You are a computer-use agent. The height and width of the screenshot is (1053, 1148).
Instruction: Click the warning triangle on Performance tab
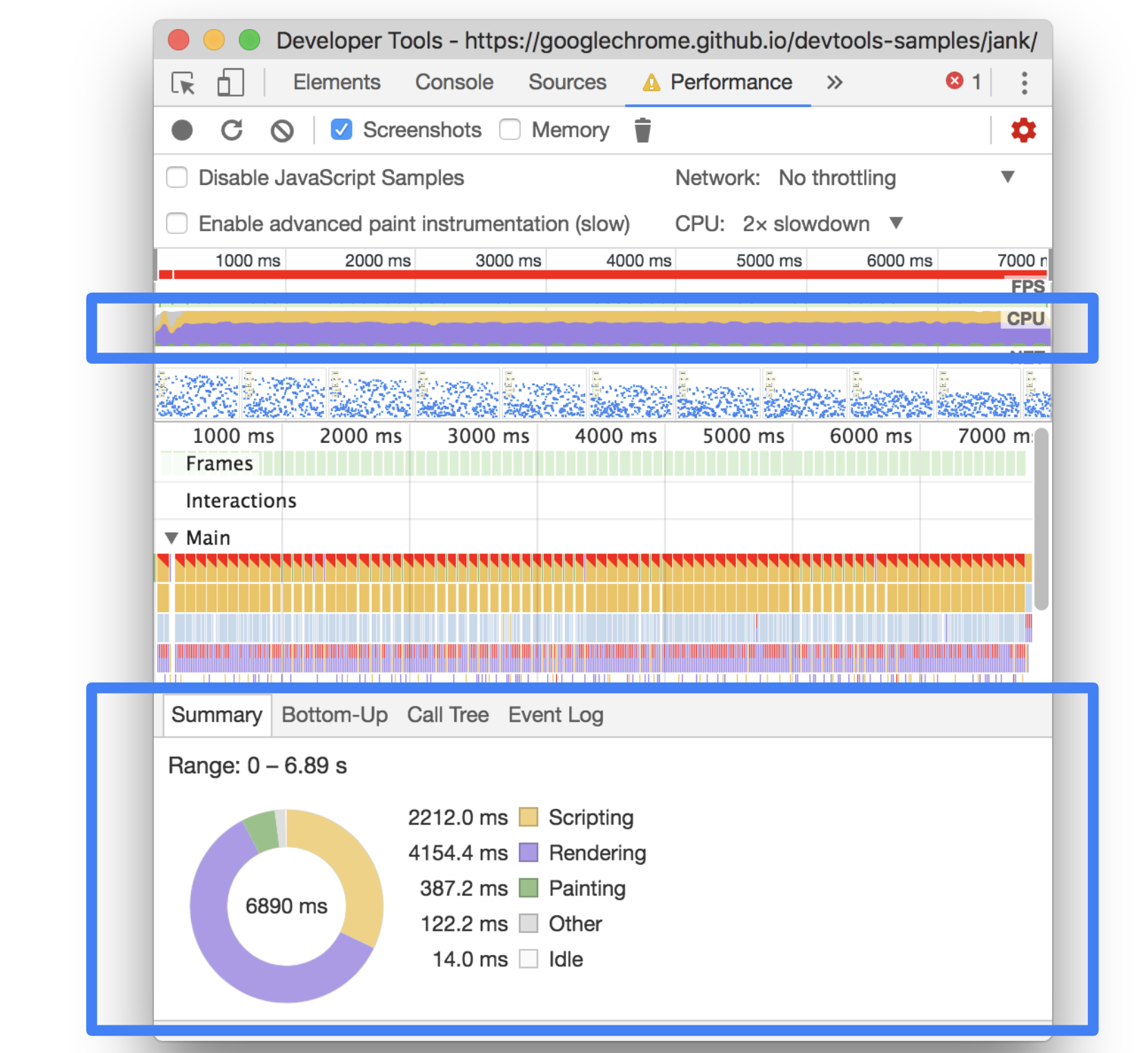(x=651, y=83)
